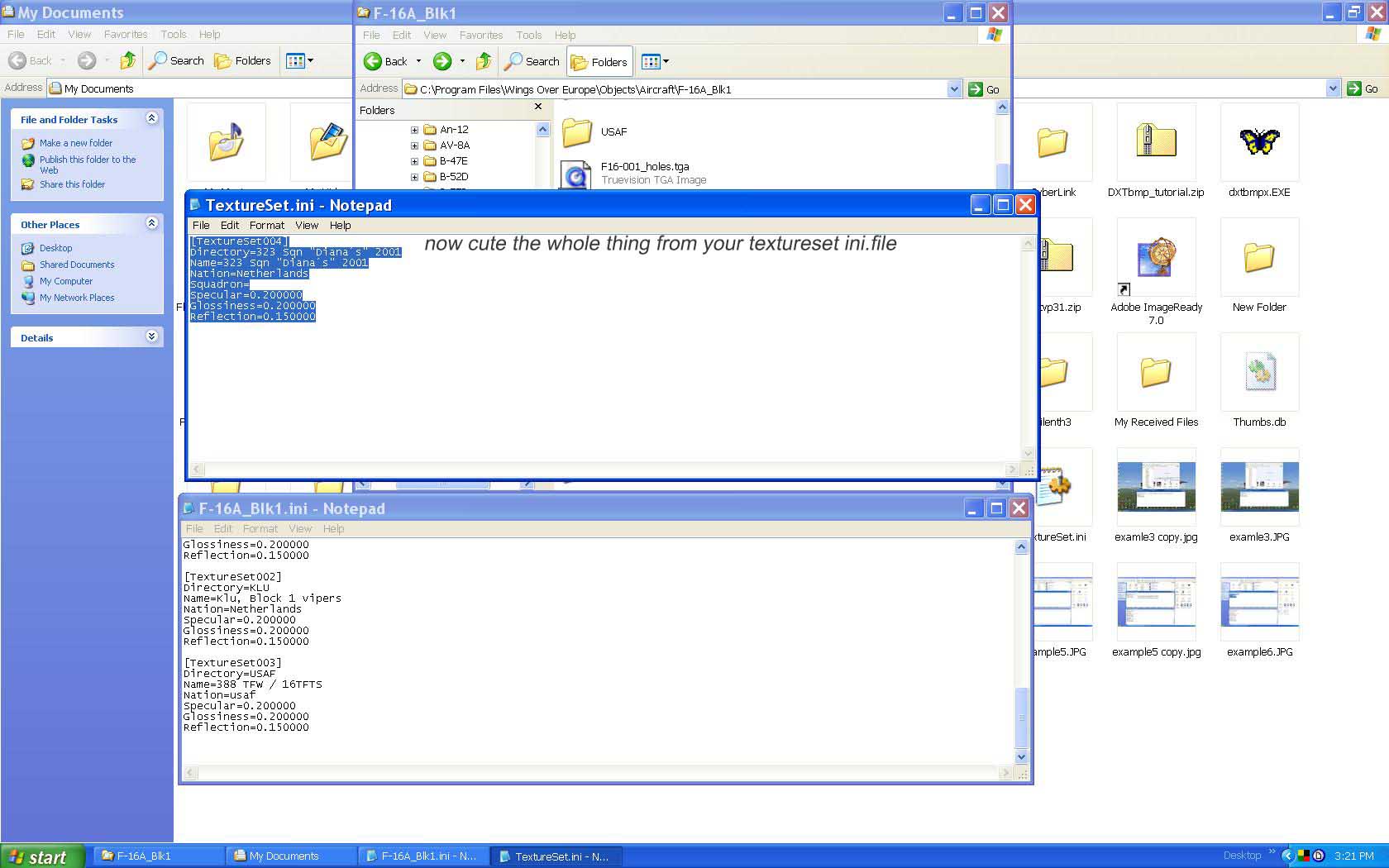Screen dimensions: 1389x868
Task: Open Views dropdown in F-16A_Blk1 toolbar
Action: (655, 61)
